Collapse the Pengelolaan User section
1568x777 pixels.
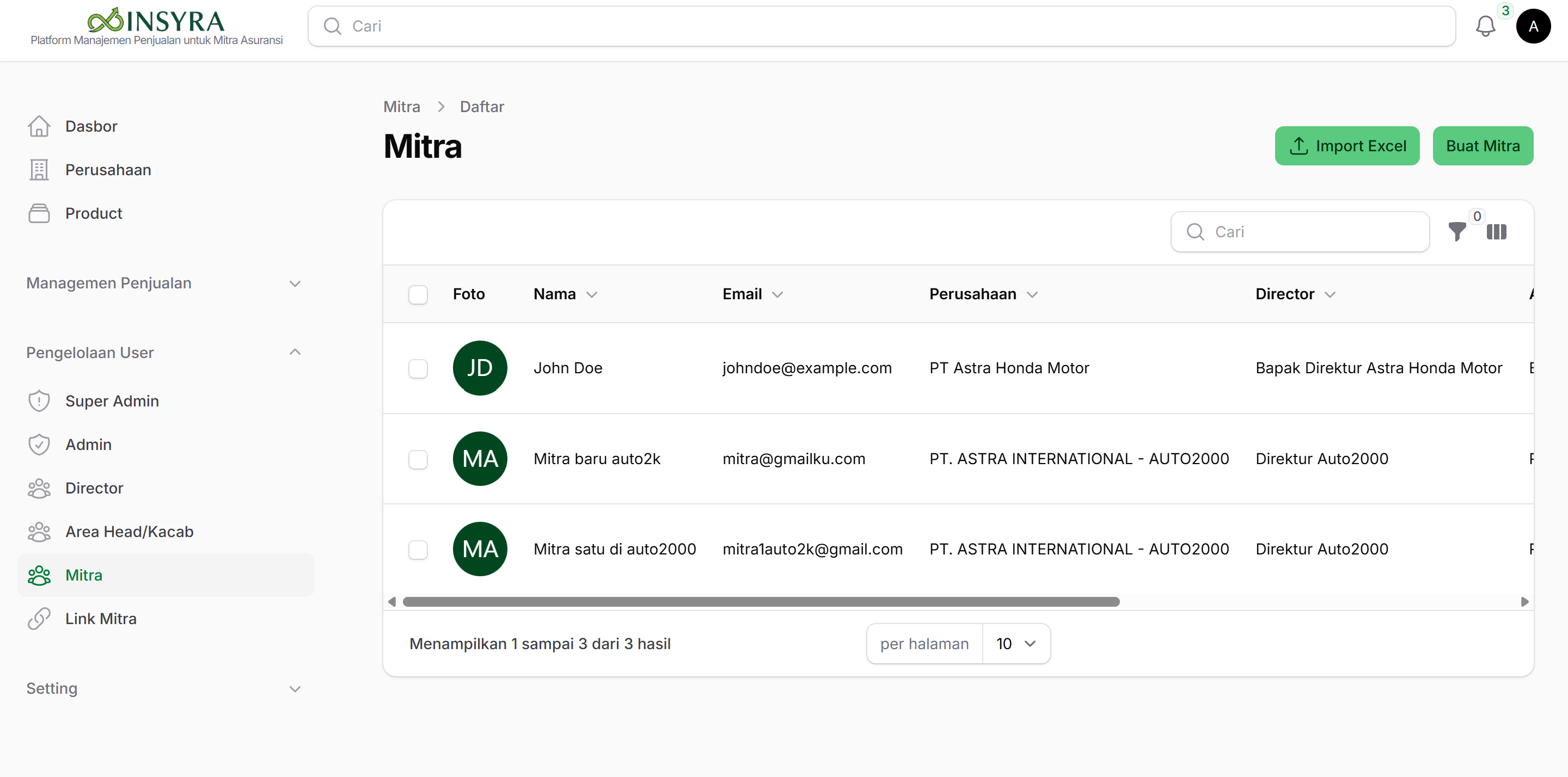pos(164,353)
